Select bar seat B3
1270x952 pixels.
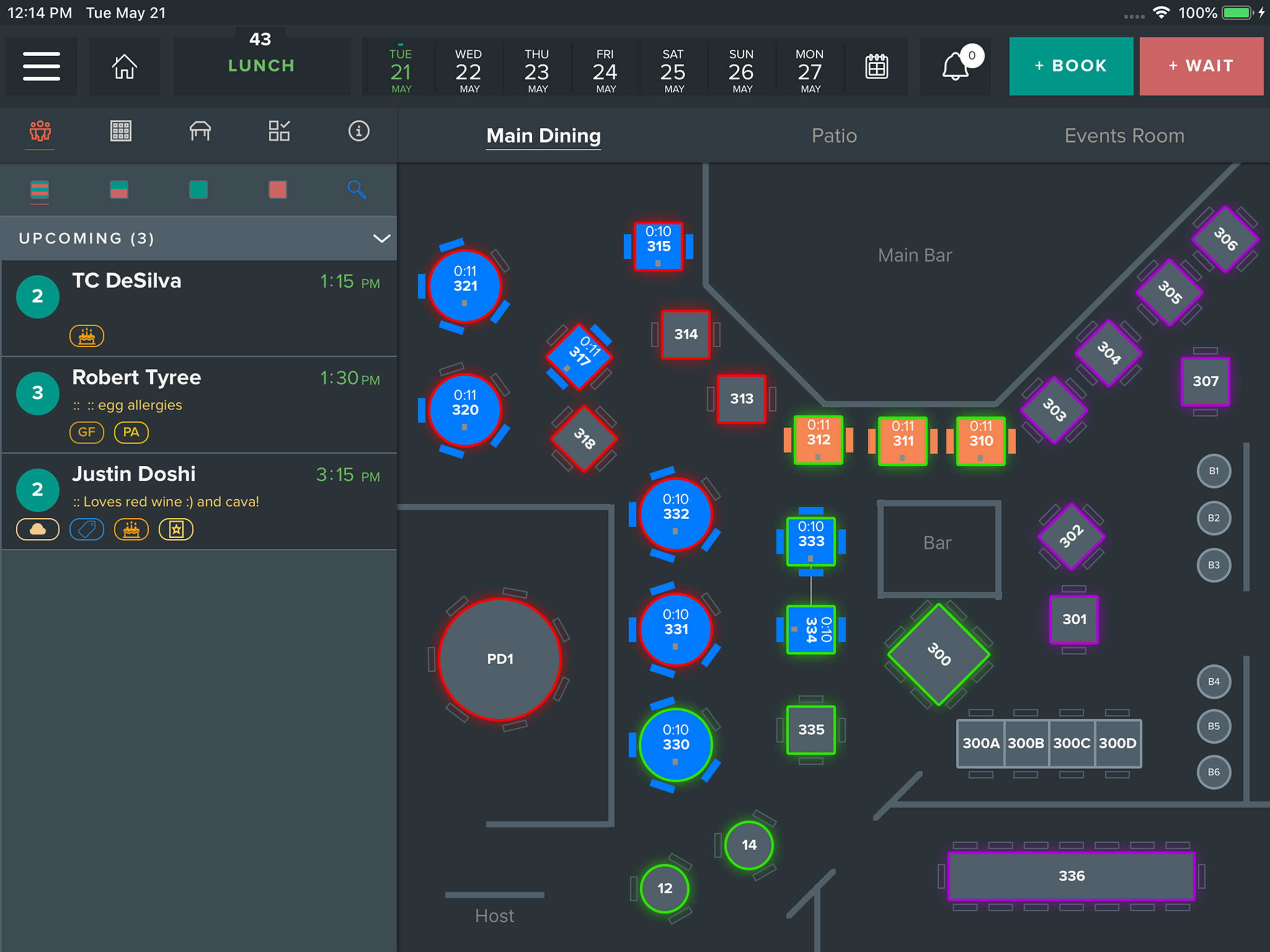(x=1213, y=565)
